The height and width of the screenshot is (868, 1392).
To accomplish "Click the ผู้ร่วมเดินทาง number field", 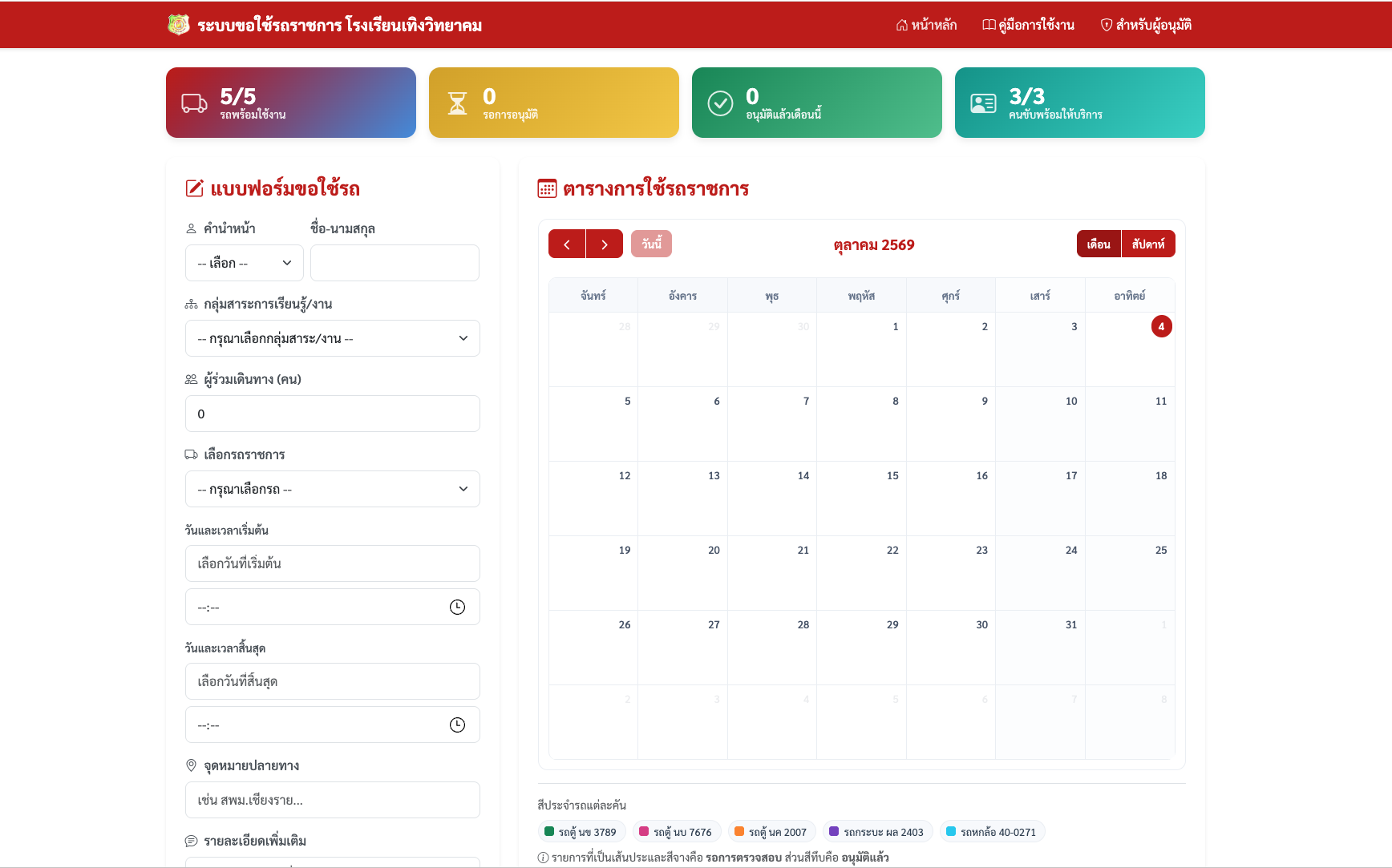I will click(x=333, y=414).
